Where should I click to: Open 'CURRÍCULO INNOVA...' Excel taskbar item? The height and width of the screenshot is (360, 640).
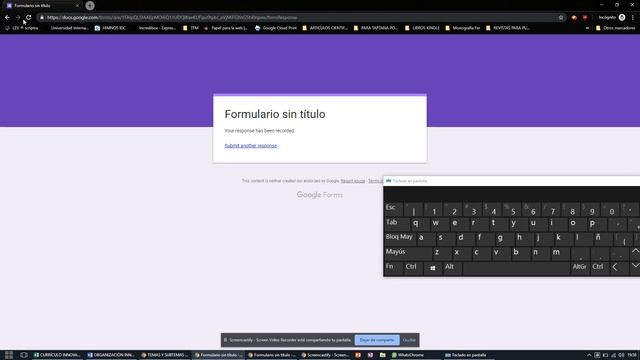(58, 355)
